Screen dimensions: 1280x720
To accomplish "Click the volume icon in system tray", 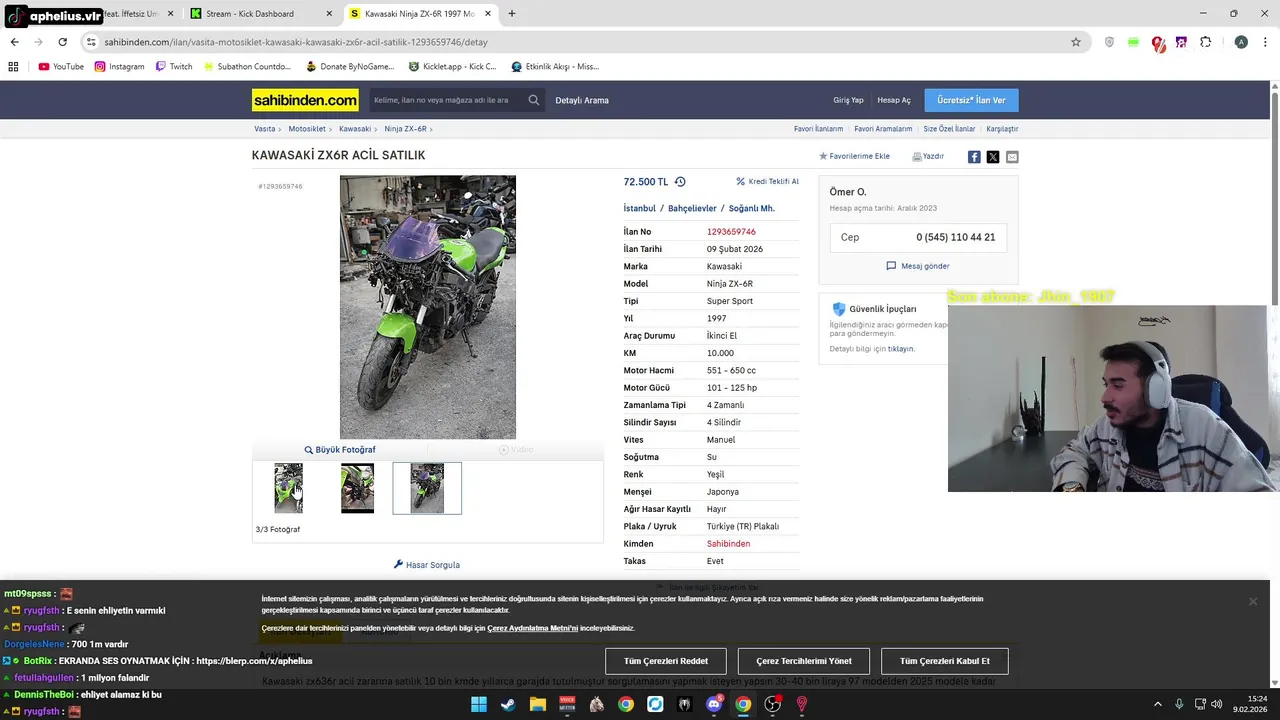I will tap(1216, 704).
